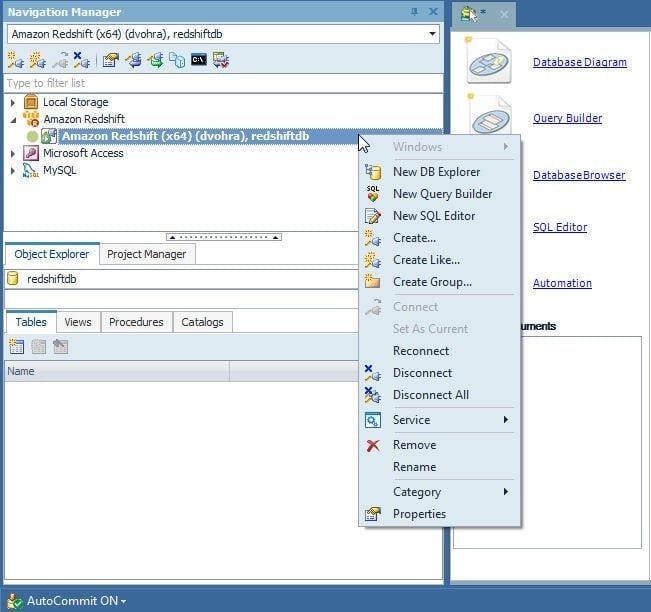Collapse the Amazon Redshift tree node
The image size is (651, 612).
click(x=13, y=120)
